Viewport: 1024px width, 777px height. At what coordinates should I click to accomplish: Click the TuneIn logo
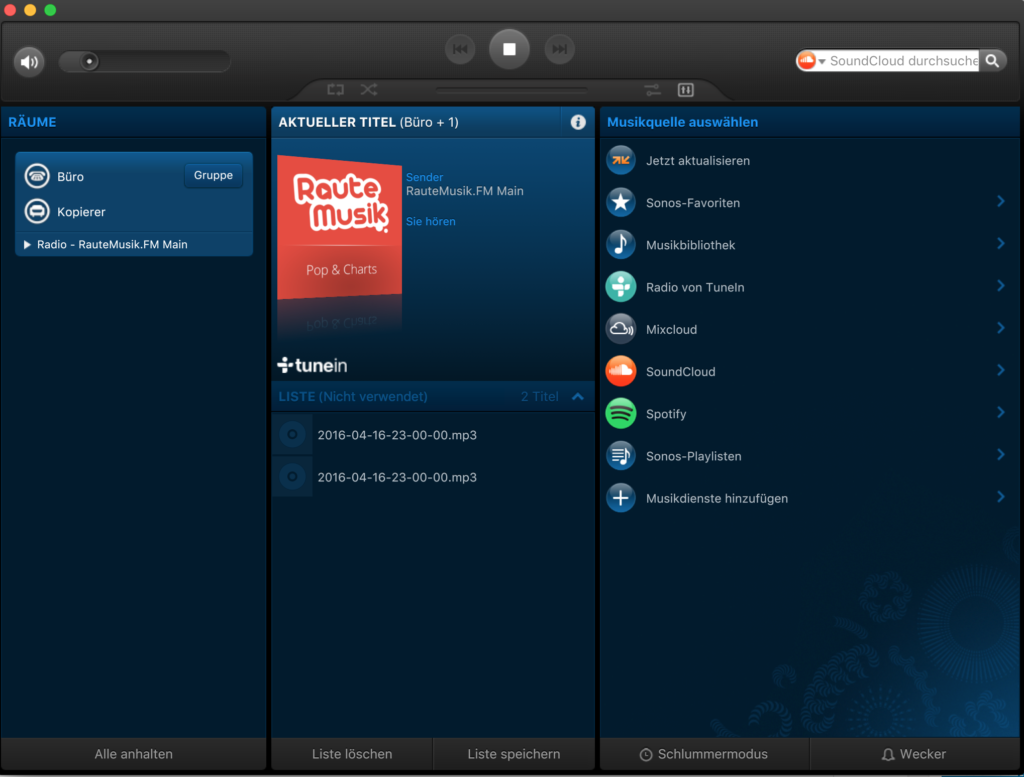pos(312,365)
